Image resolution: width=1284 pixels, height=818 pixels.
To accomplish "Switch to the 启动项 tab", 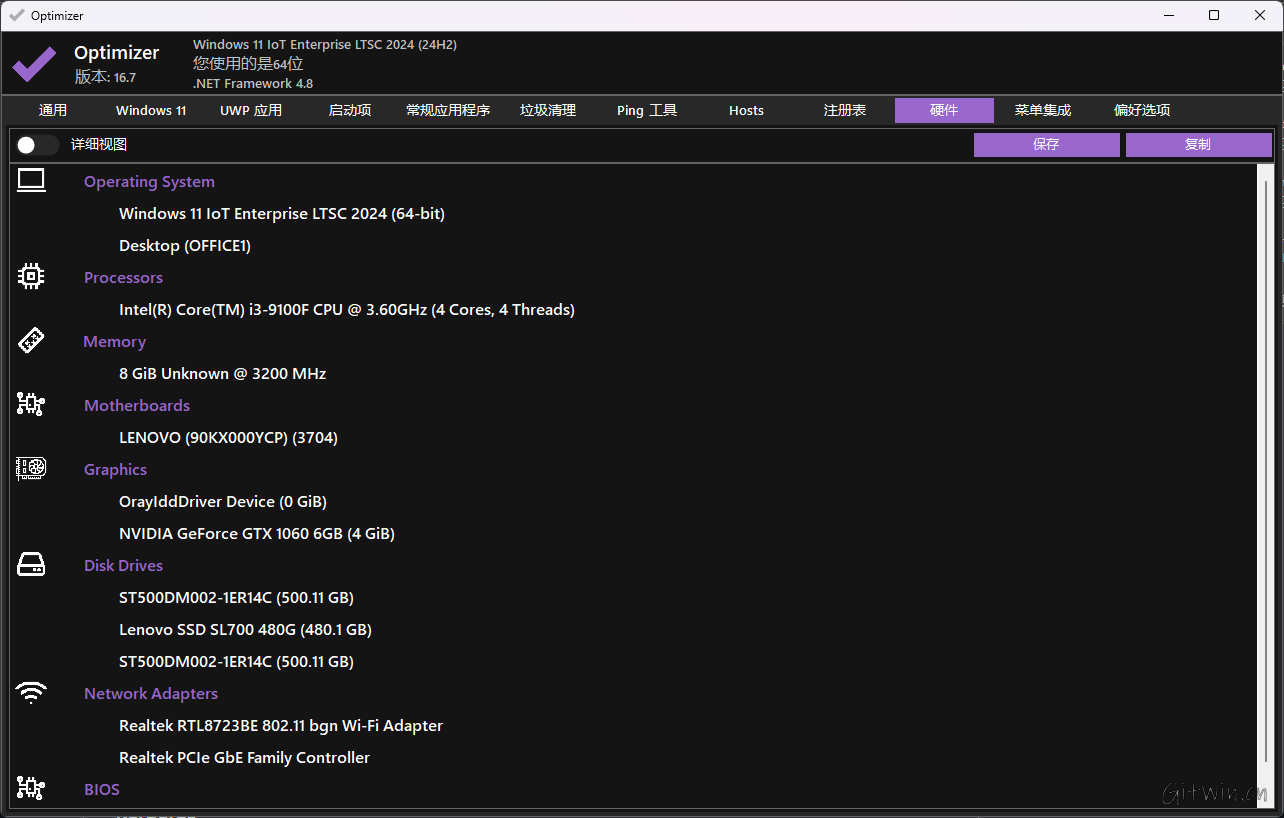I will (349, 110).
